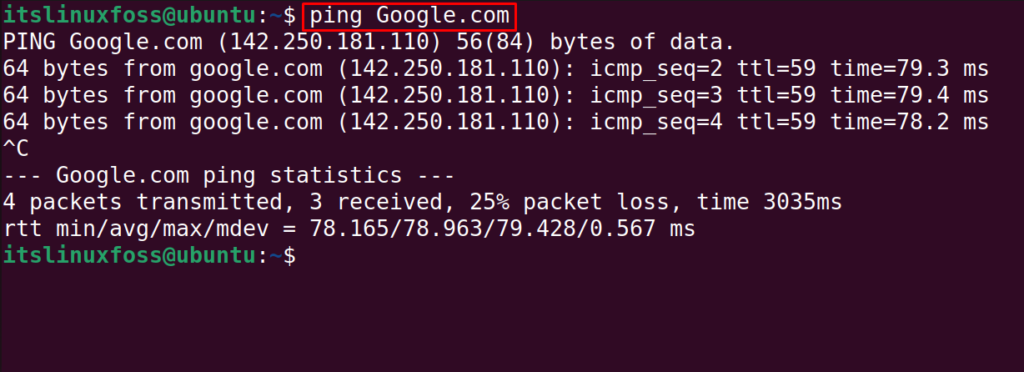Click the 'itslinuxfoss@ubuntu' text on the first line
This screenshot has width=1024, height=372.
coord(131,16)
